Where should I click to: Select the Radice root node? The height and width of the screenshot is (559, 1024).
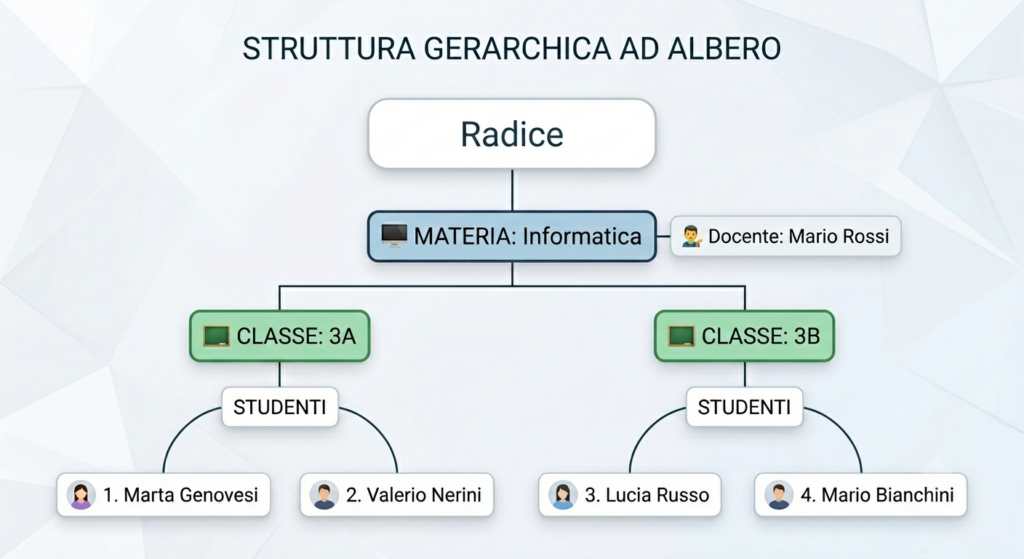tap(512, 134)
